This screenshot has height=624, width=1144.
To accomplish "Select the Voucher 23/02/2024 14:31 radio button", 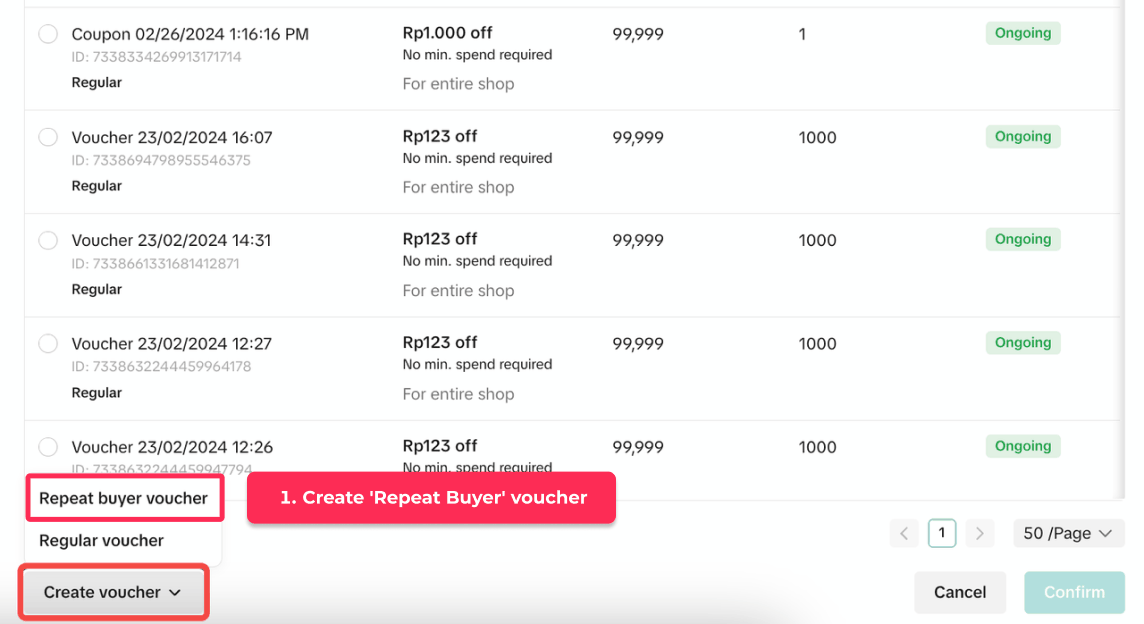I will (48, 240).
